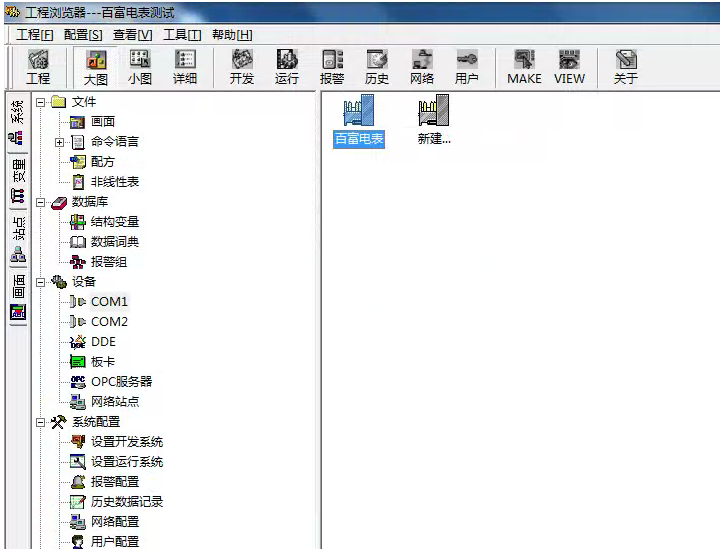Click the 工程 toolbar icon
The image size is (720, 549).
[38, 67]
